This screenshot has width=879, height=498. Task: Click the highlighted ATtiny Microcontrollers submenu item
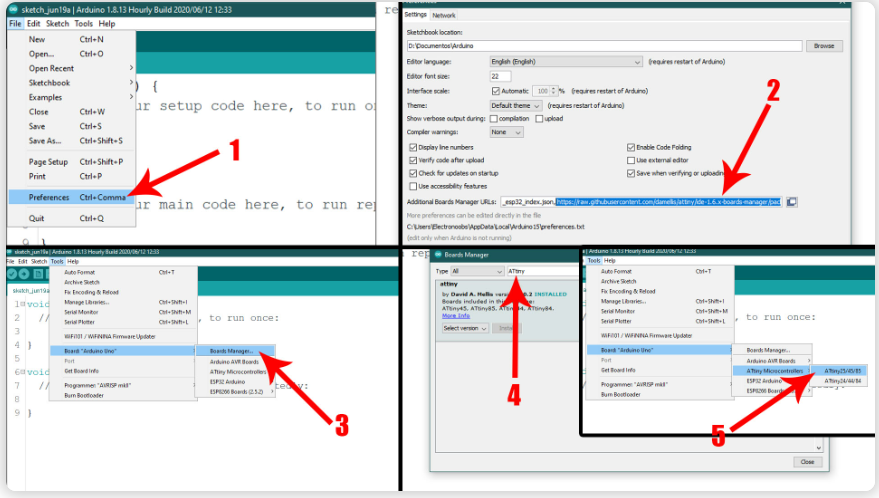772,371
